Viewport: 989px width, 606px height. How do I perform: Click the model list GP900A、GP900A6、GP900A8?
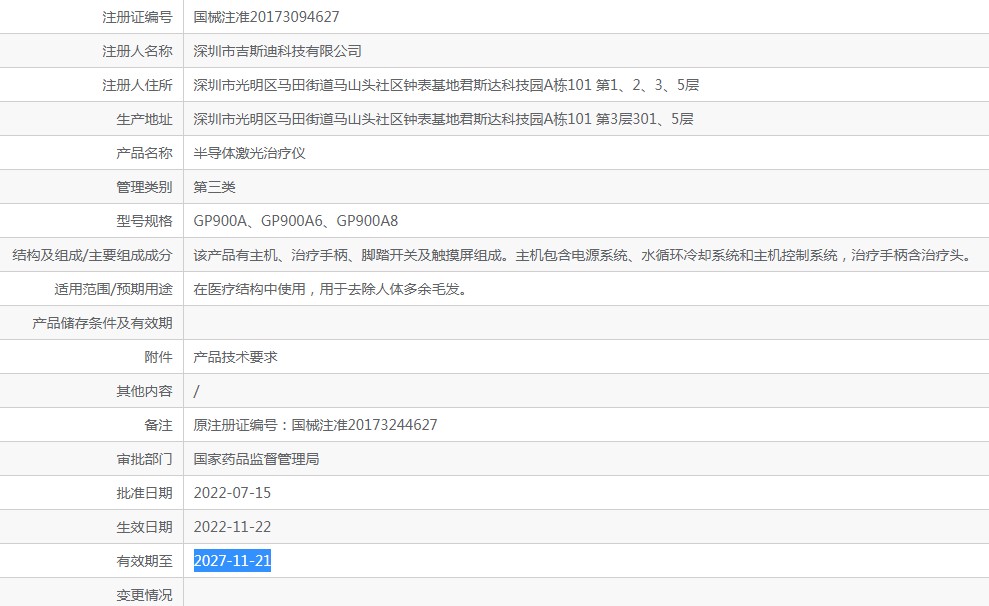pyautogui.click(x=296, y=221)
